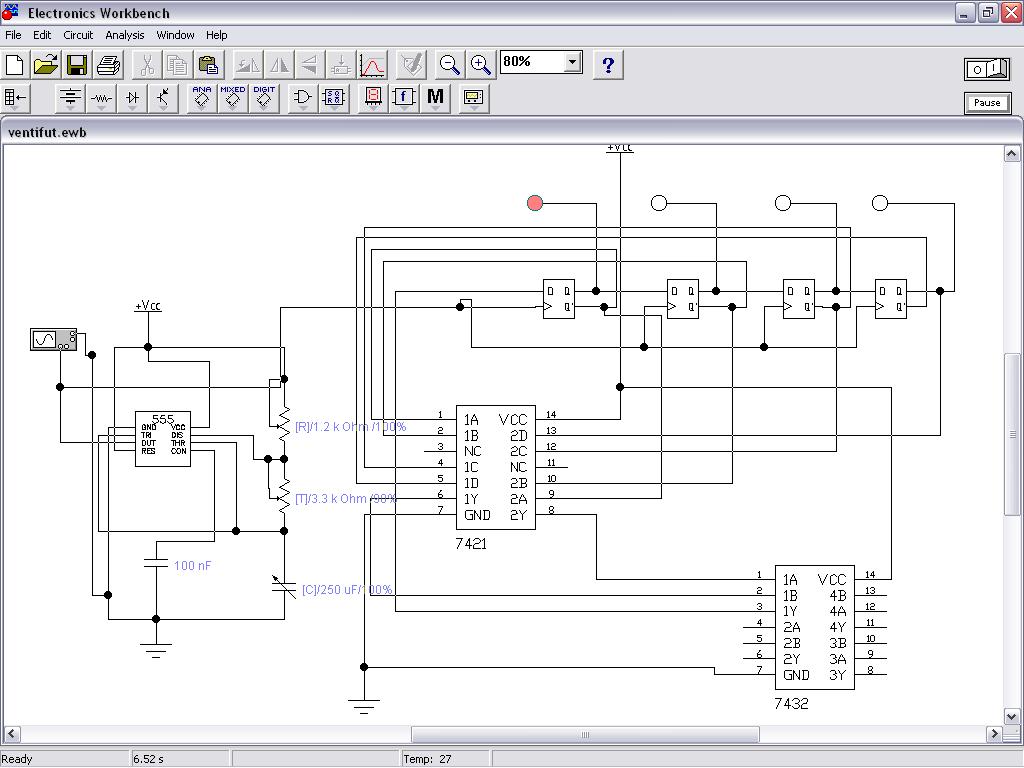The width and height of the screenshot is (1024, 768).
Task: Open the zoom percentage dropdown
Action: click(x=573, y=62)
